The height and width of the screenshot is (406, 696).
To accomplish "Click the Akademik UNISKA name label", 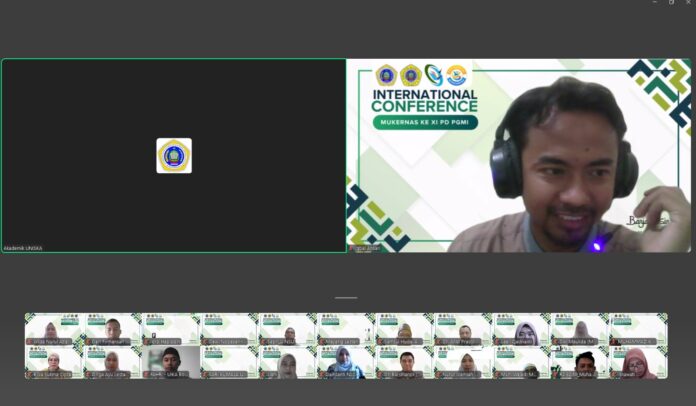I will click(x=23, y=248).
